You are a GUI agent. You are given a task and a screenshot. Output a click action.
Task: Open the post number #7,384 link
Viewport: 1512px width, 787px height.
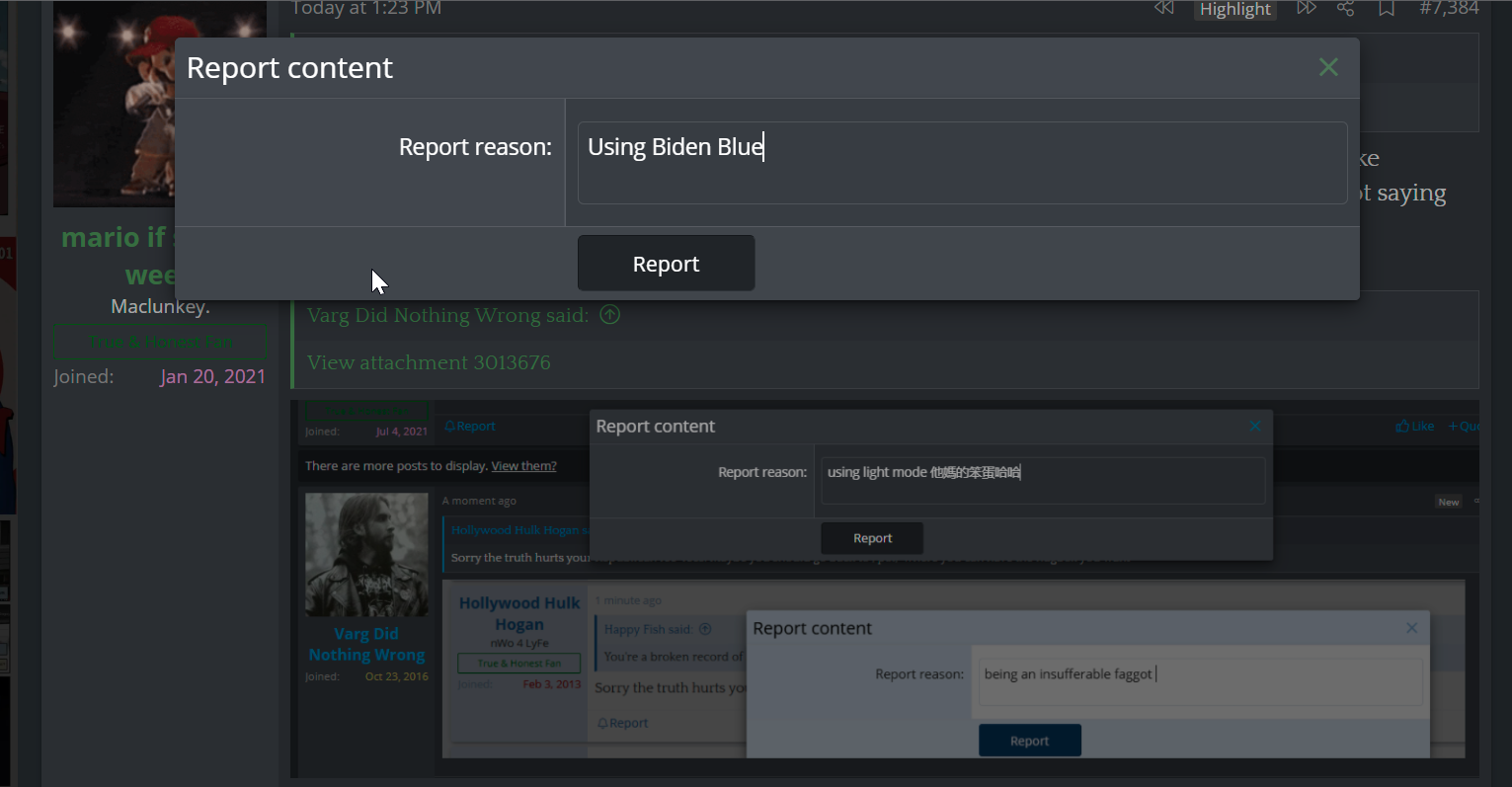point(1449,8)
